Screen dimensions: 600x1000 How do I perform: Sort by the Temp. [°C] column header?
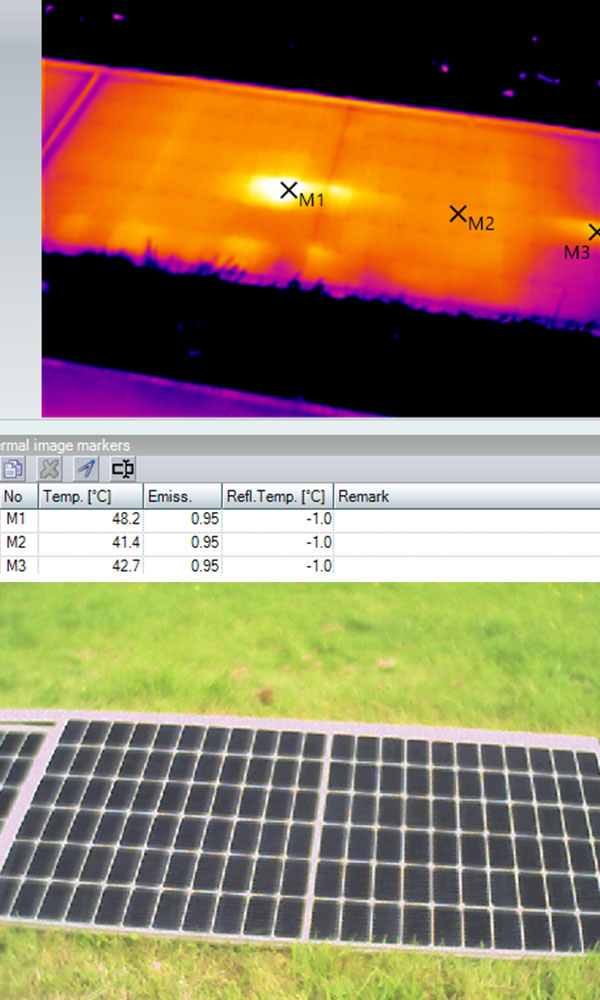click(91, 496)
